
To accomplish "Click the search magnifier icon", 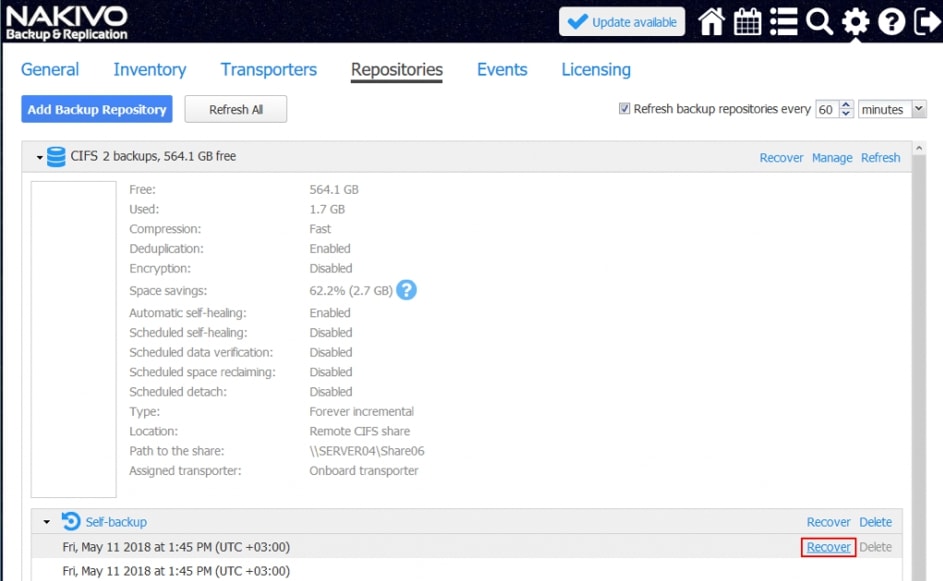I will (819, 22).
